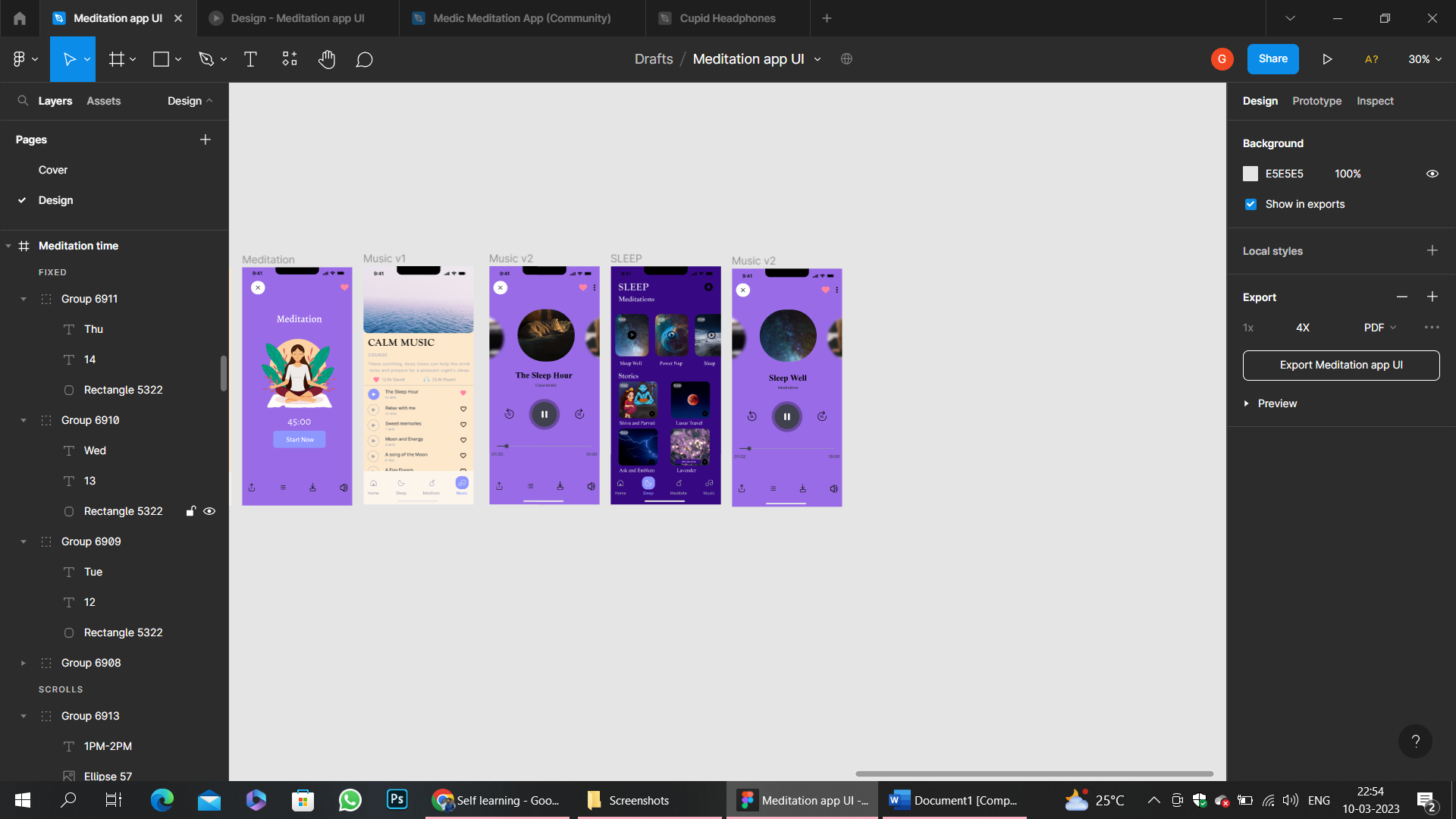Open the Medic Meditation App (Community) tab
This screenshot has width=1456, height=819.
[x=522, y=18]
